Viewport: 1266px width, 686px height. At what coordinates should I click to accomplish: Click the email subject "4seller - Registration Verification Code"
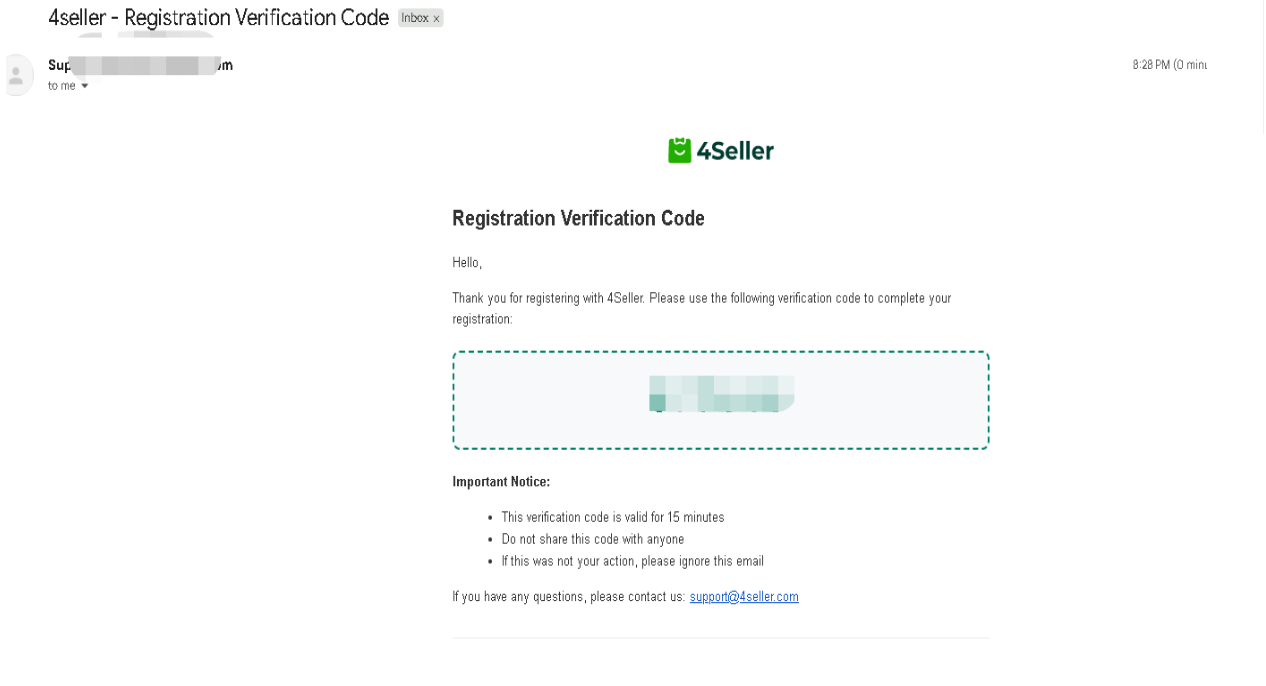point(218,18)
